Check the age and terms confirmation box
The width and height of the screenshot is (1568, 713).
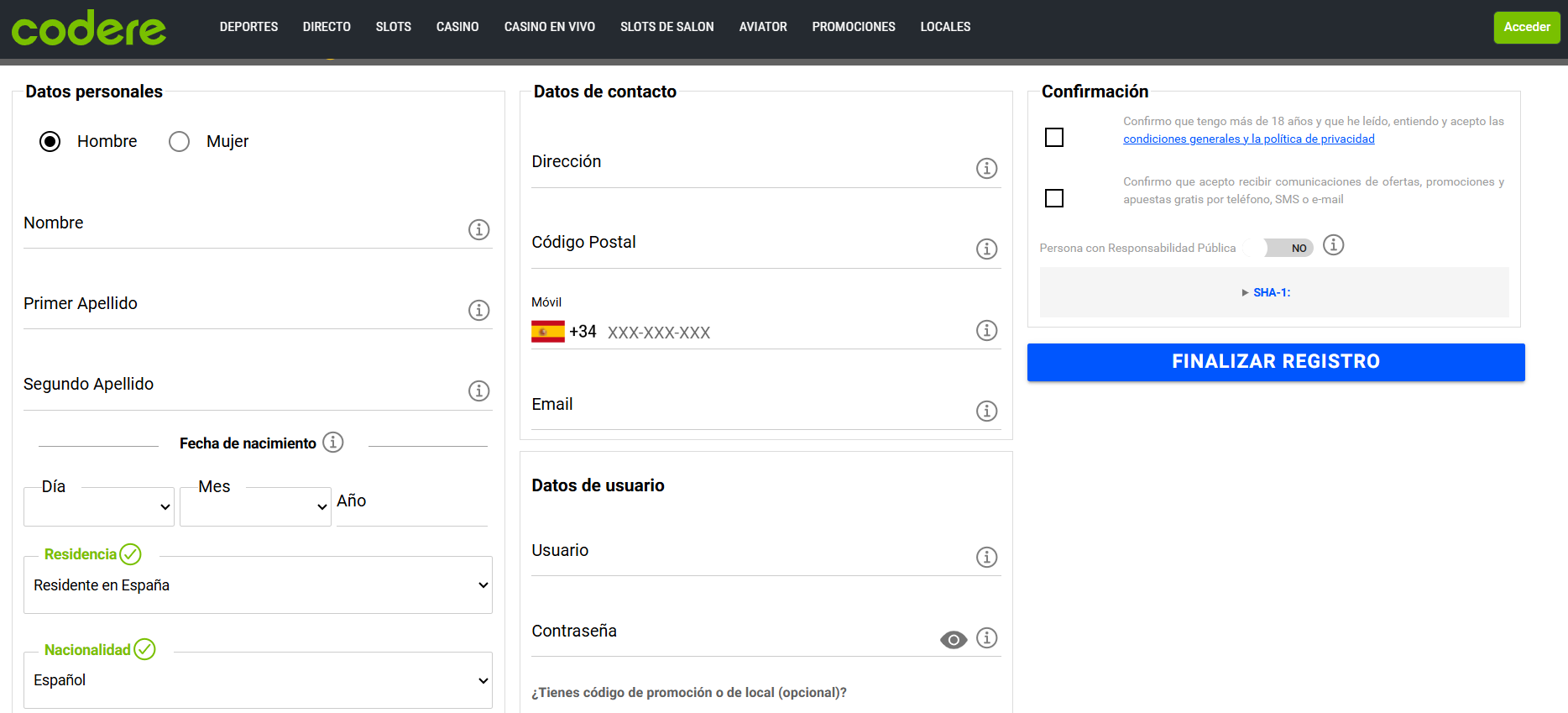coord(1054,137)
